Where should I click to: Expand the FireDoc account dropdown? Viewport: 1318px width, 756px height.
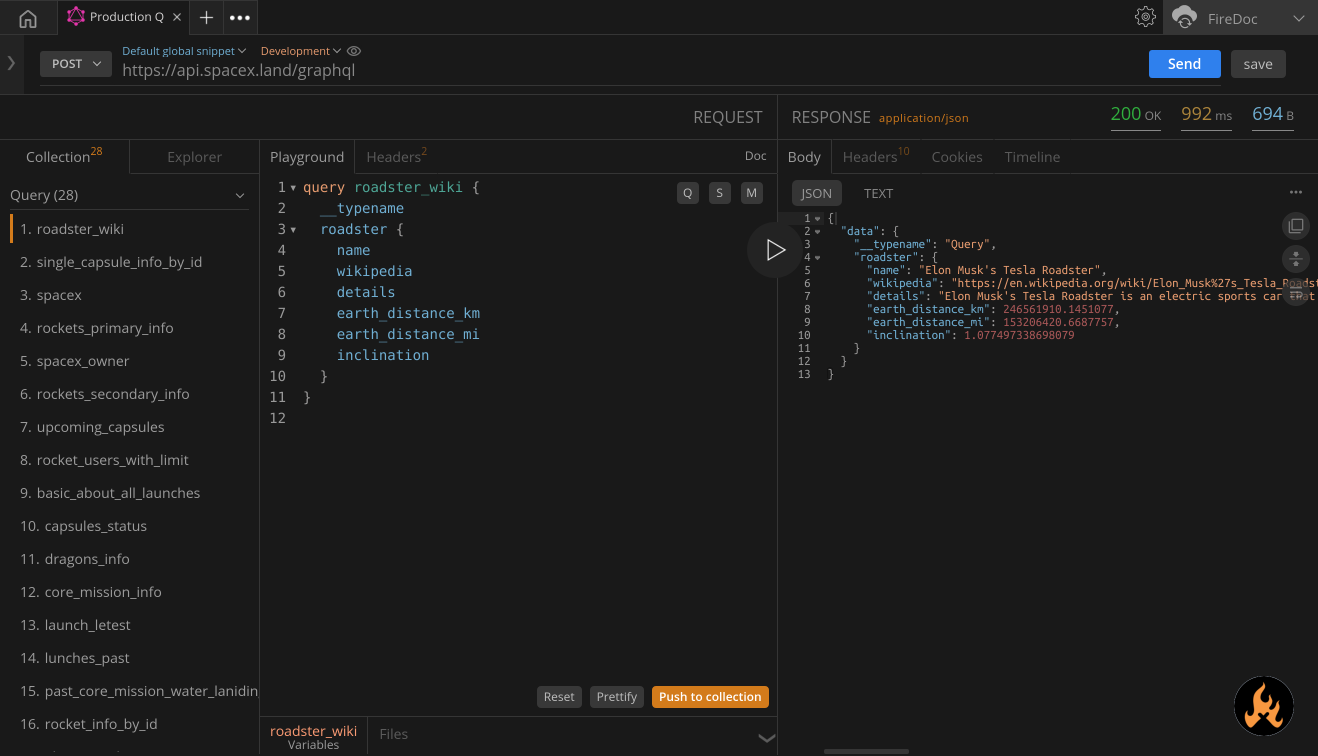tap(1299, 18)
